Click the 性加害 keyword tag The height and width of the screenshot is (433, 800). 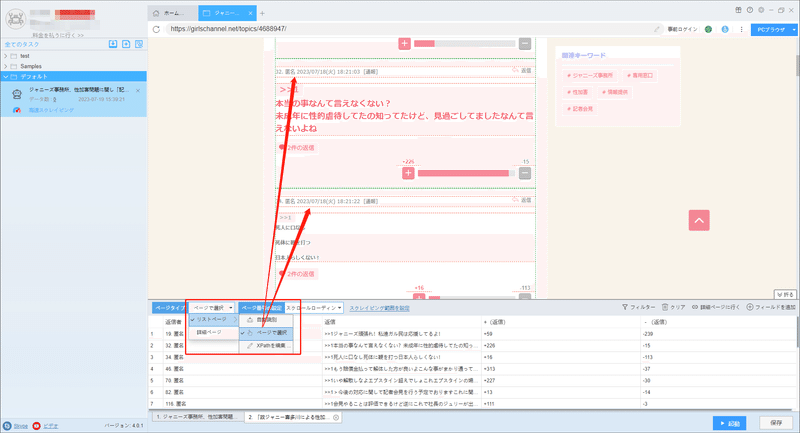577,92
